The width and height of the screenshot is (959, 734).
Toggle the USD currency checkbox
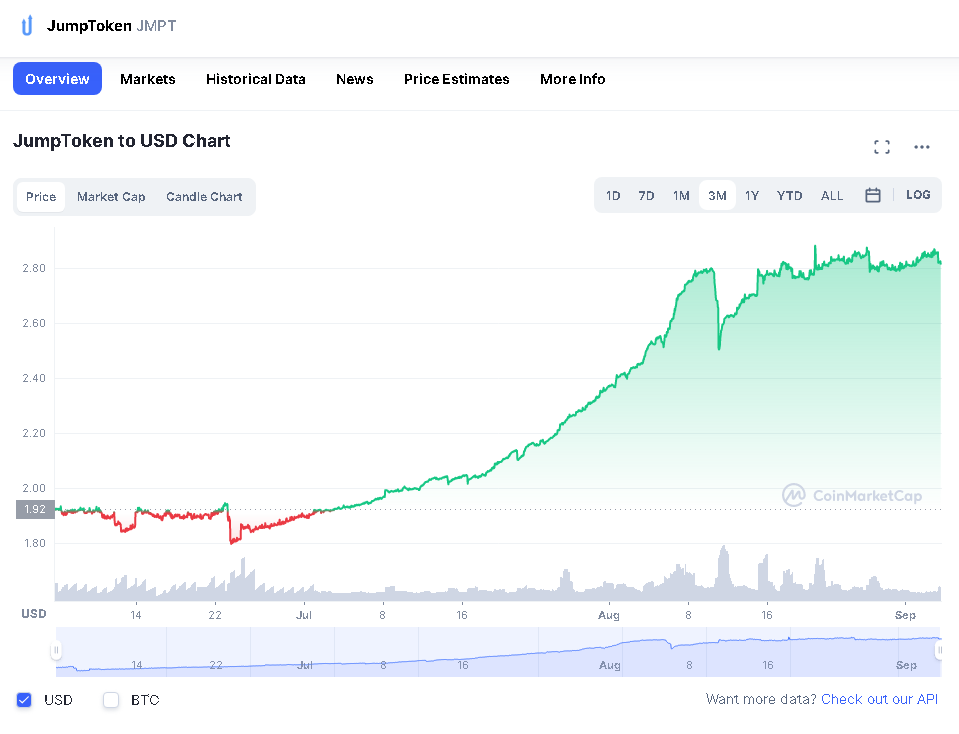coord(24,700)
